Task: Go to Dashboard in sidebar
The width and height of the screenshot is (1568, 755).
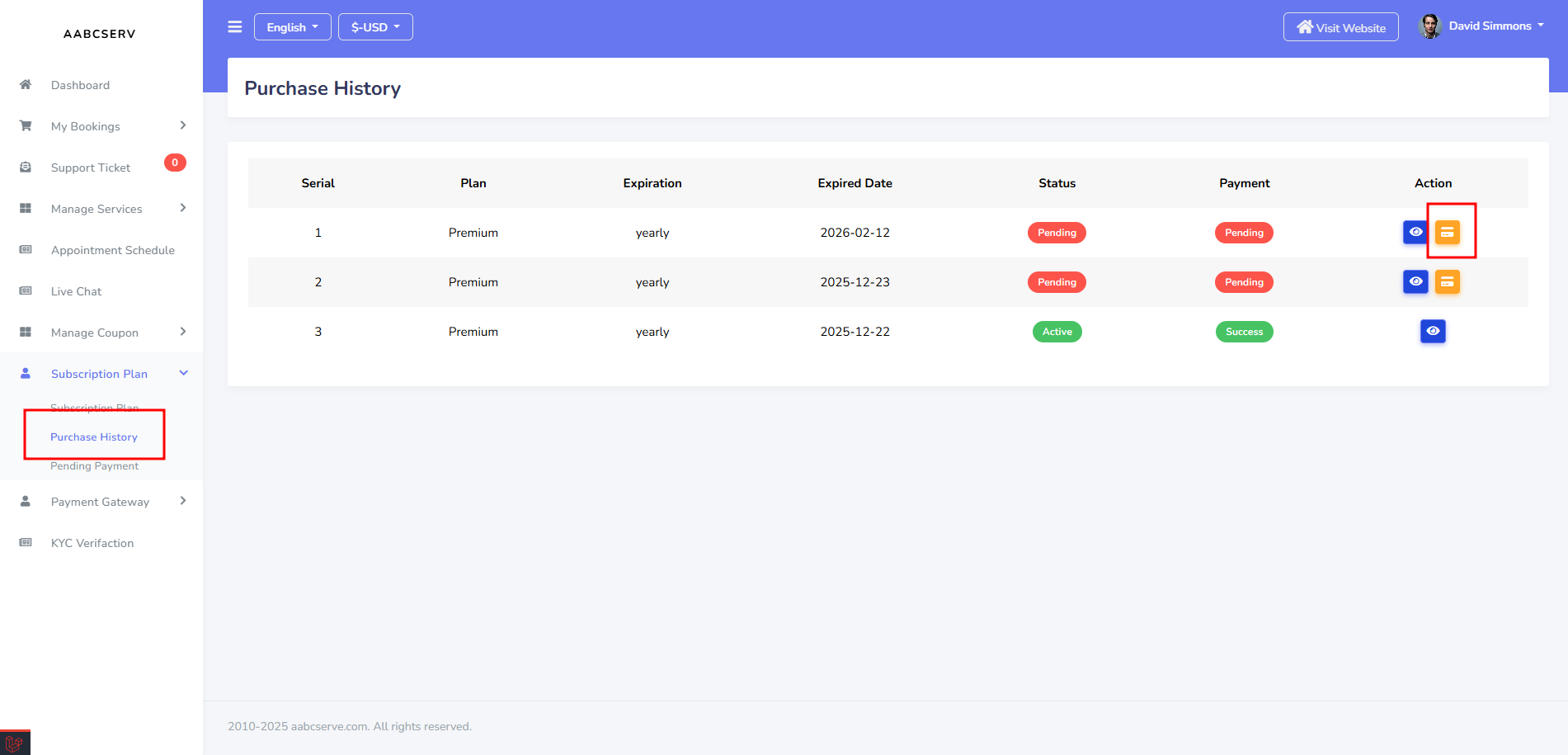Action: coord(80,85)
